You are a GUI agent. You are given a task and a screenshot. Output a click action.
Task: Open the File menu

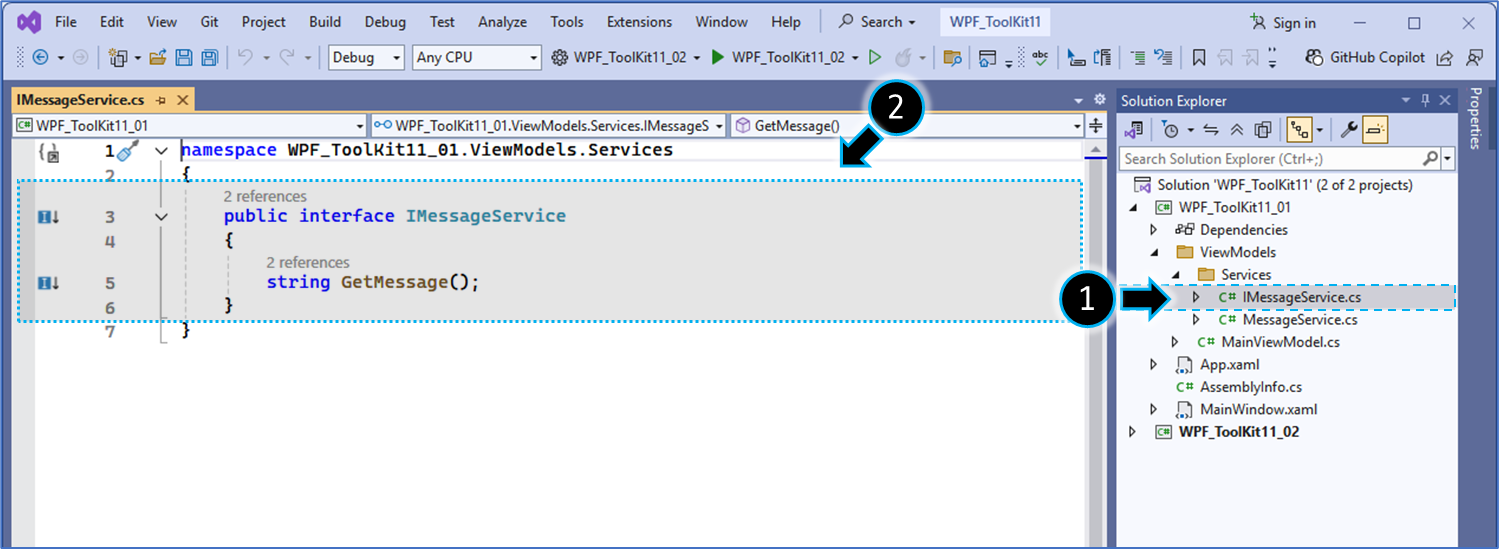[x=66, y=22]
